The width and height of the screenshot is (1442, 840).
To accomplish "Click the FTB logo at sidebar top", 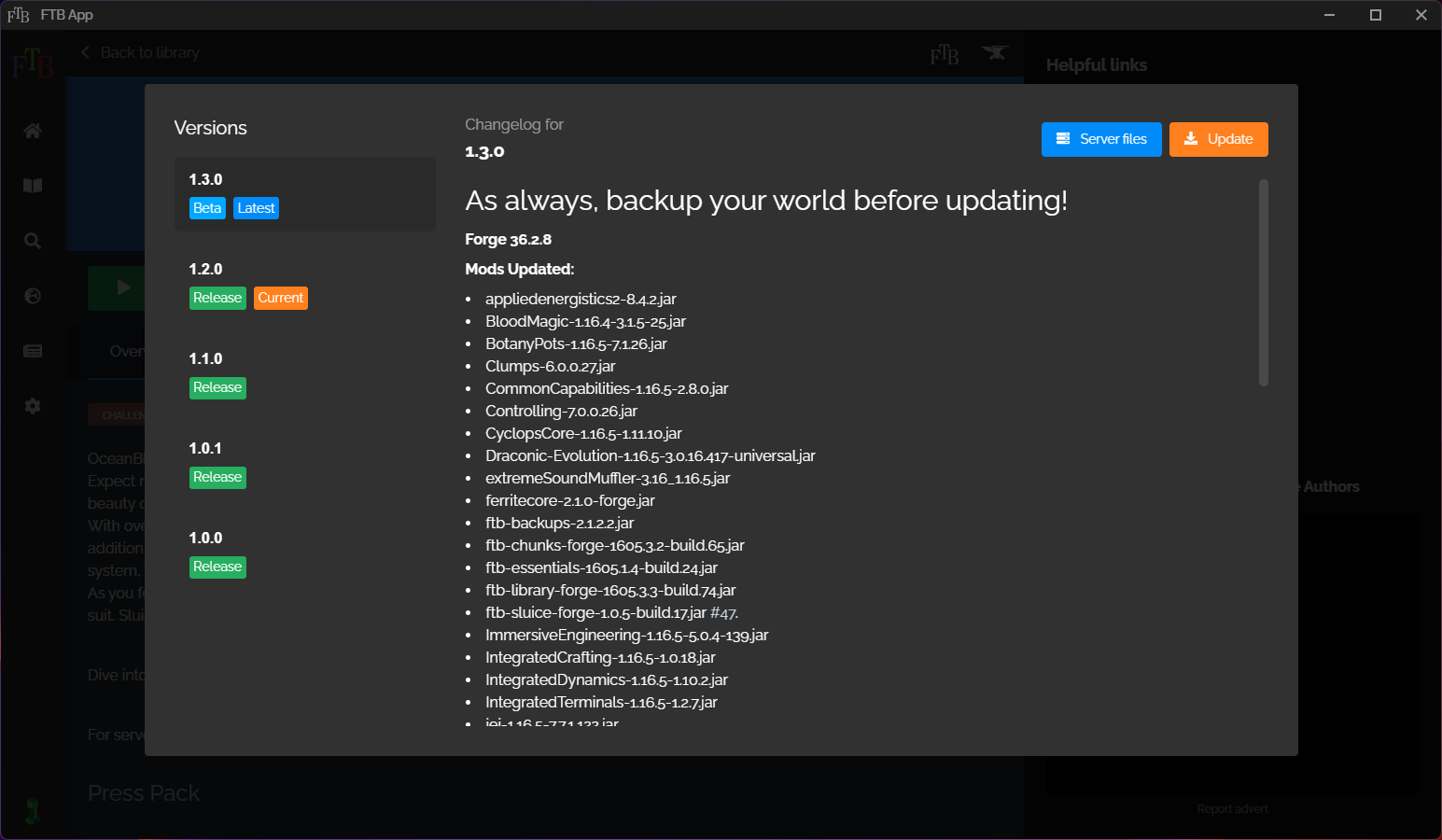I will tap(33, 63).
